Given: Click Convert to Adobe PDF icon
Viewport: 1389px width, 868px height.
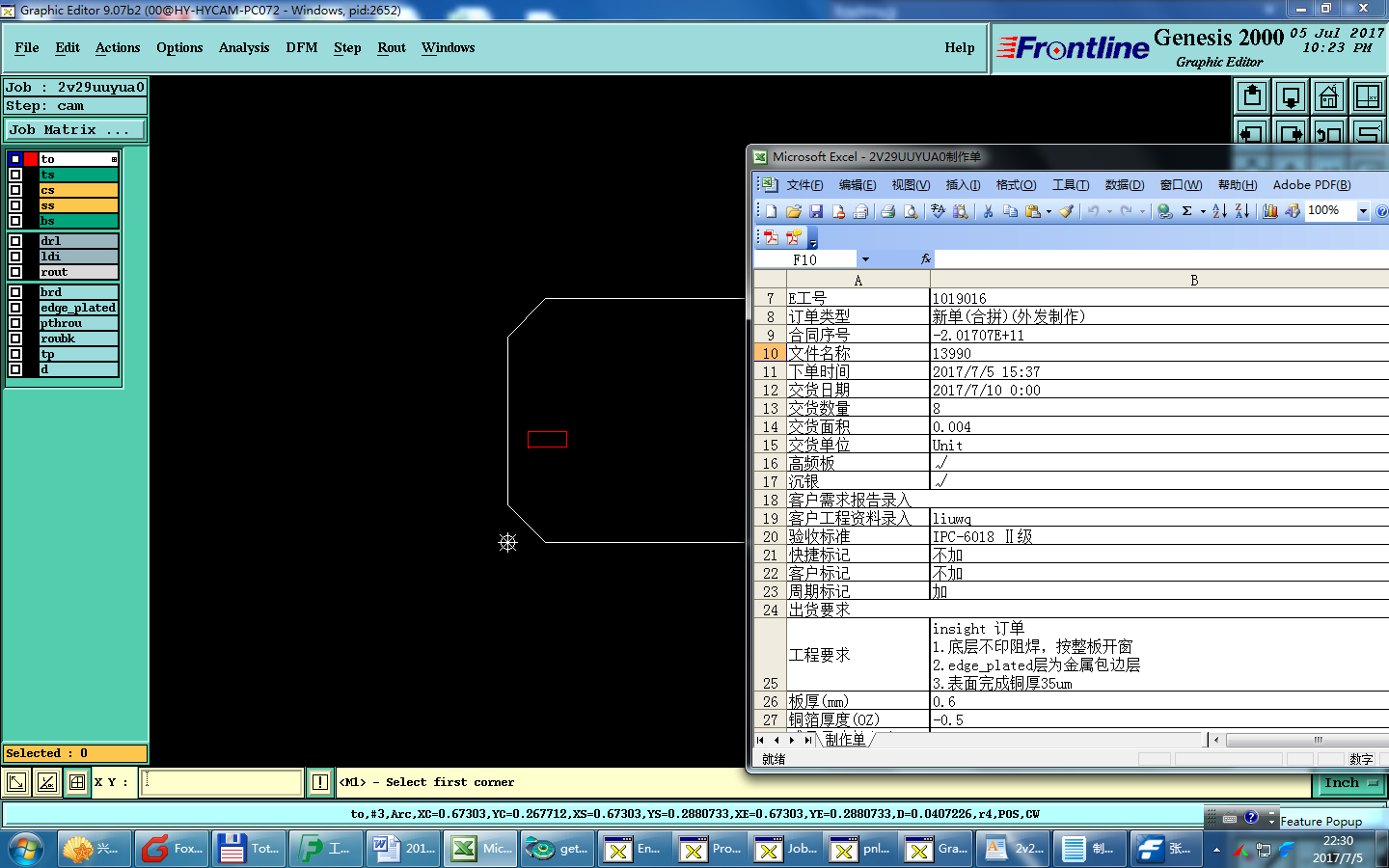Looking at the screenshot, I should click(771, 237).
